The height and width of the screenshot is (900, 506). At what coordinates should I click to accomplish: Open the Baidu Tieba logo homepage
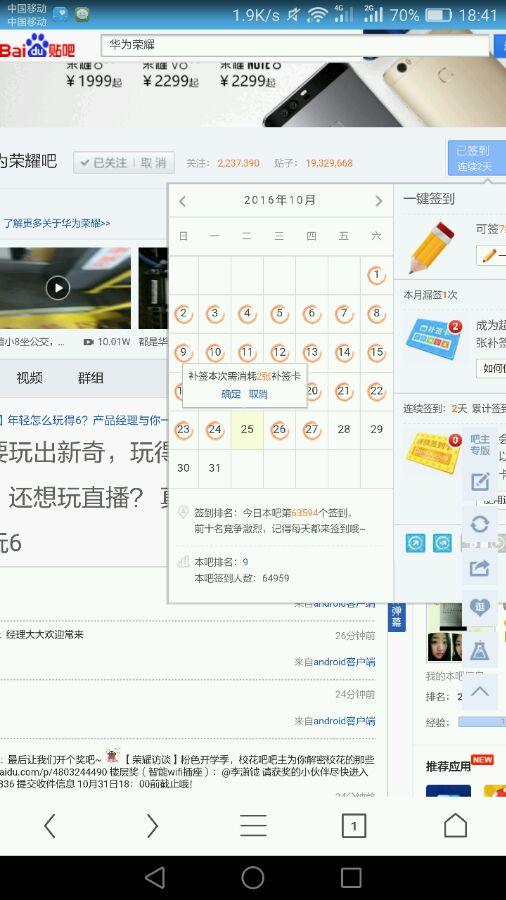point(37,46)
